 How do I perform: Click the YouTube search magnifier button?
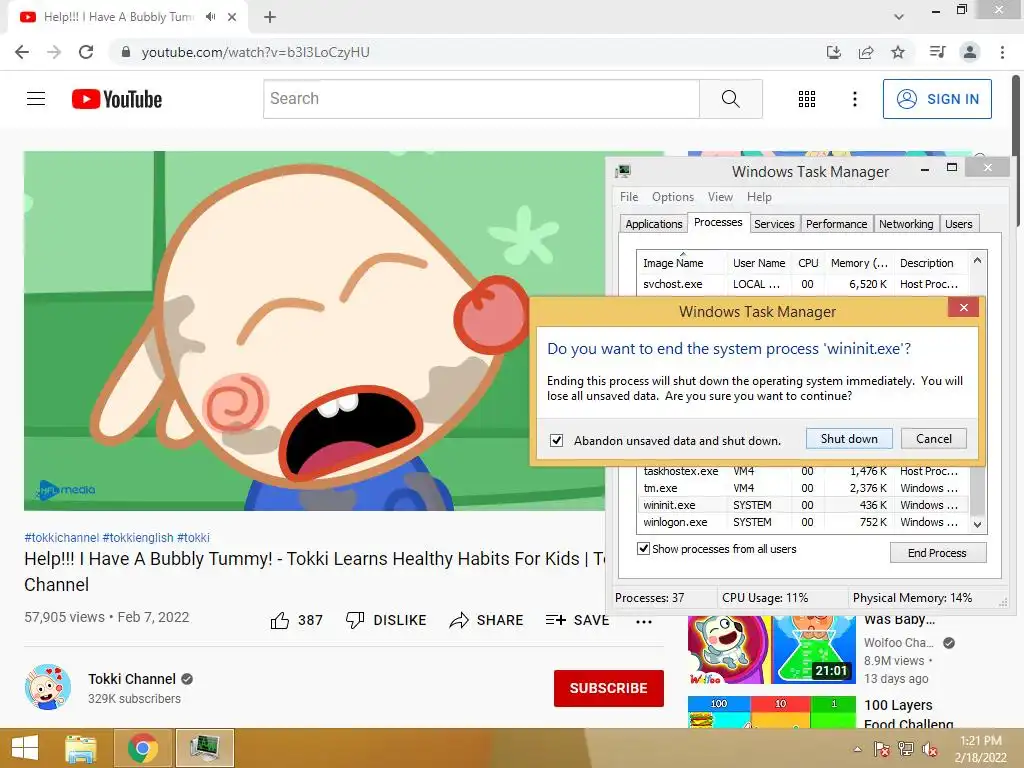pyautogui.click(x=731, y=99)
